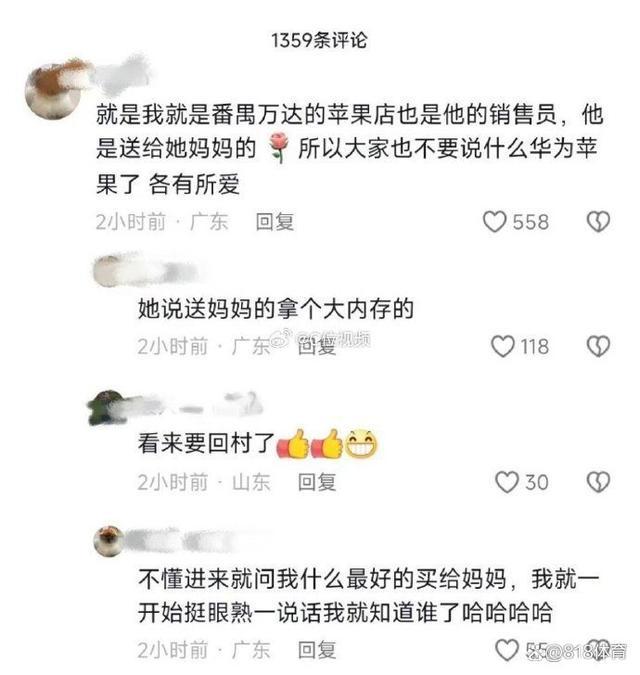The height and width of the screenshot is (675, 640).
Task: Like the last comment about 买给妈妈
Action: pyautogui.click(x=507, y=650)
